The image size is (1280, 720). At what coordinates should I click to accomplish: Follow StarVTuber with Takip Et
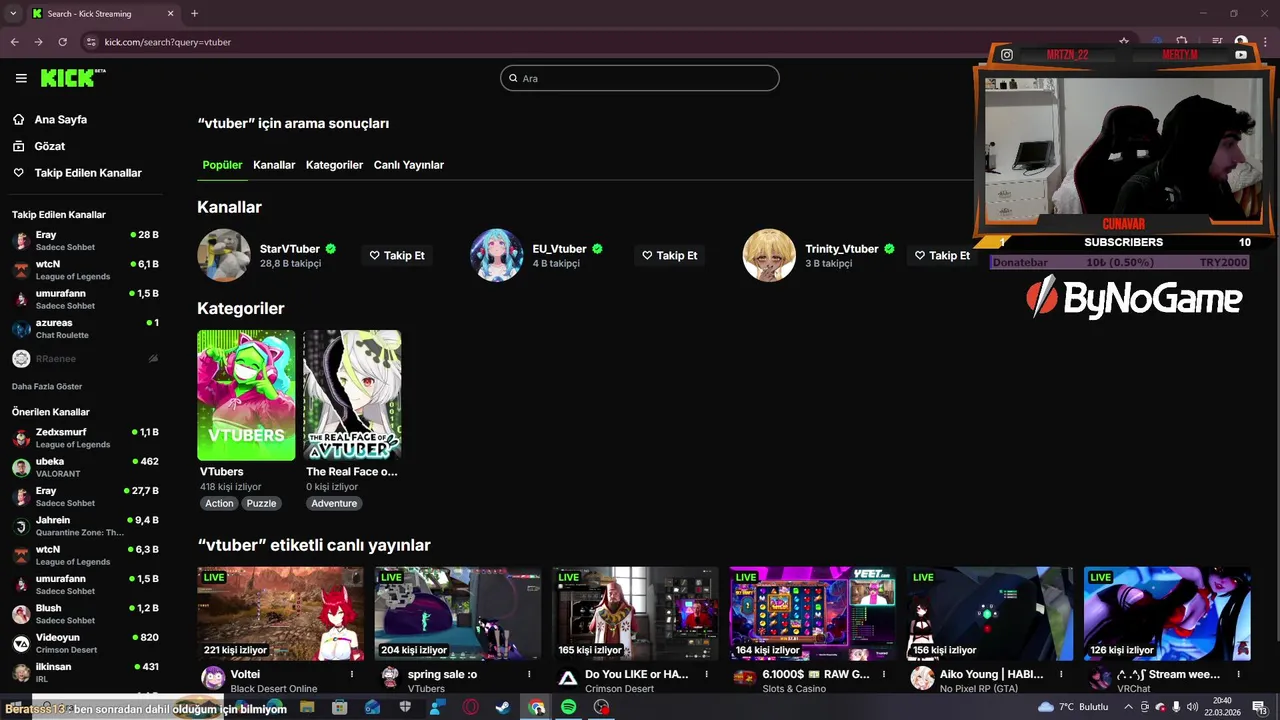(x=397, y=255)
